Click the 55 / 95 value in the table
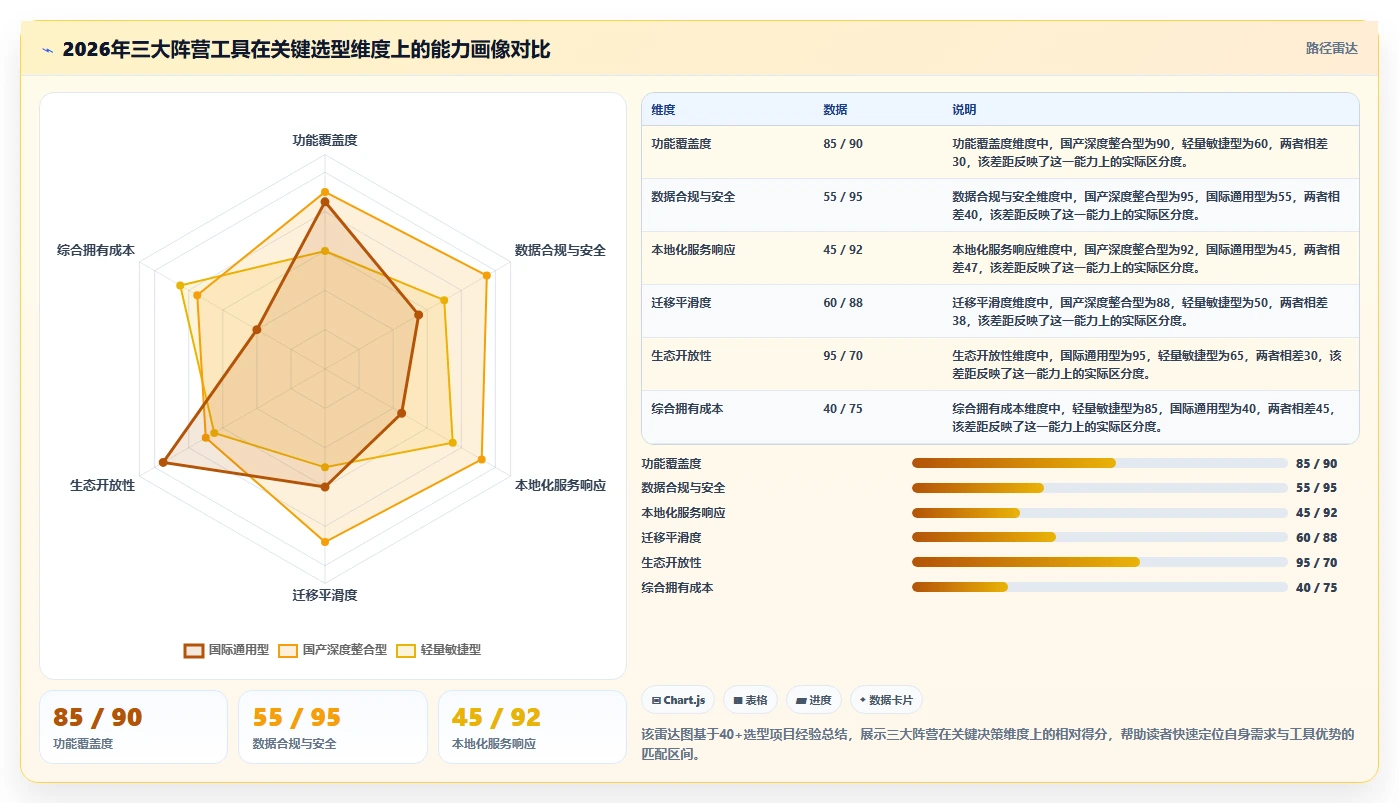 [843, 197]
